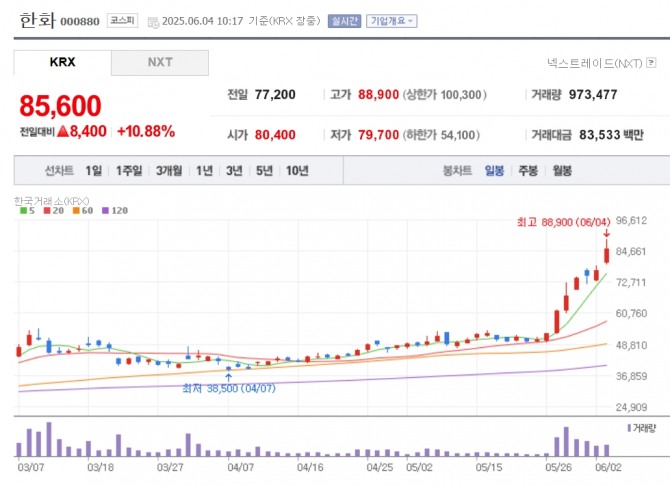The width and height of the screenshot is (670, 486).
Task: Select the KRX tab
Action: pyautogui.click(x=62, y=62)
